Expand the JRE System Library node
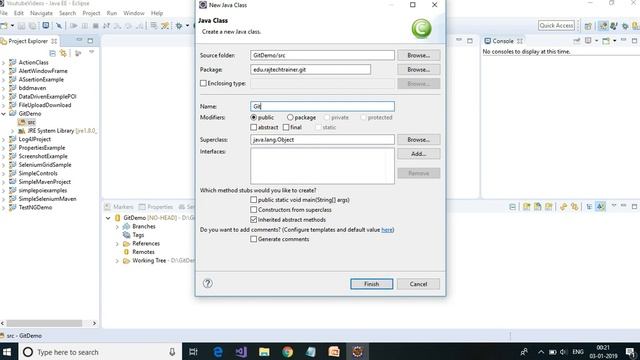Viewport: 640px width, 360px height. [12, 131]
